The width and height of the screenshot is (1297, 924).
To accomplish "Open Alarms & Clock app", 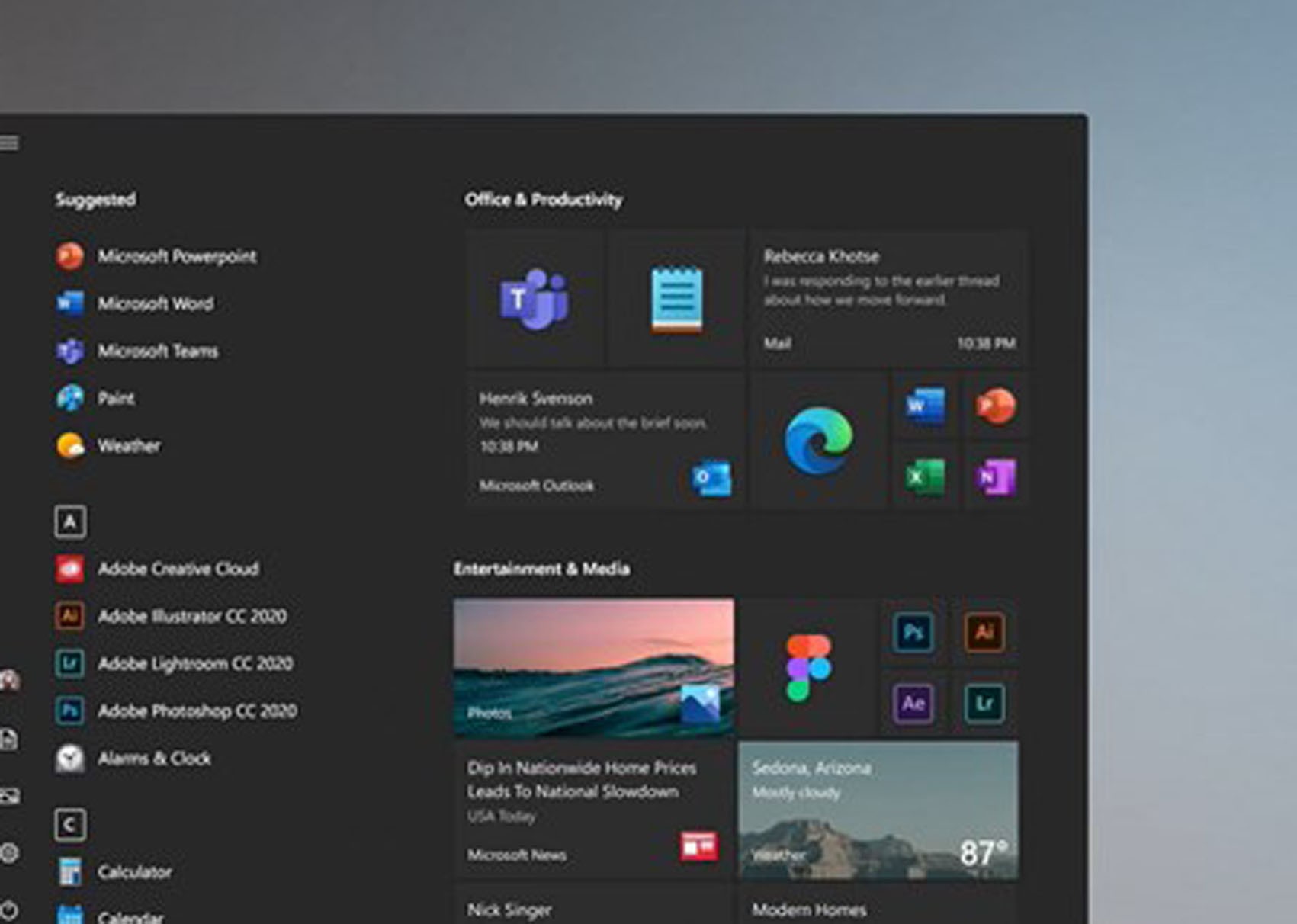I will tap(133, 758).
